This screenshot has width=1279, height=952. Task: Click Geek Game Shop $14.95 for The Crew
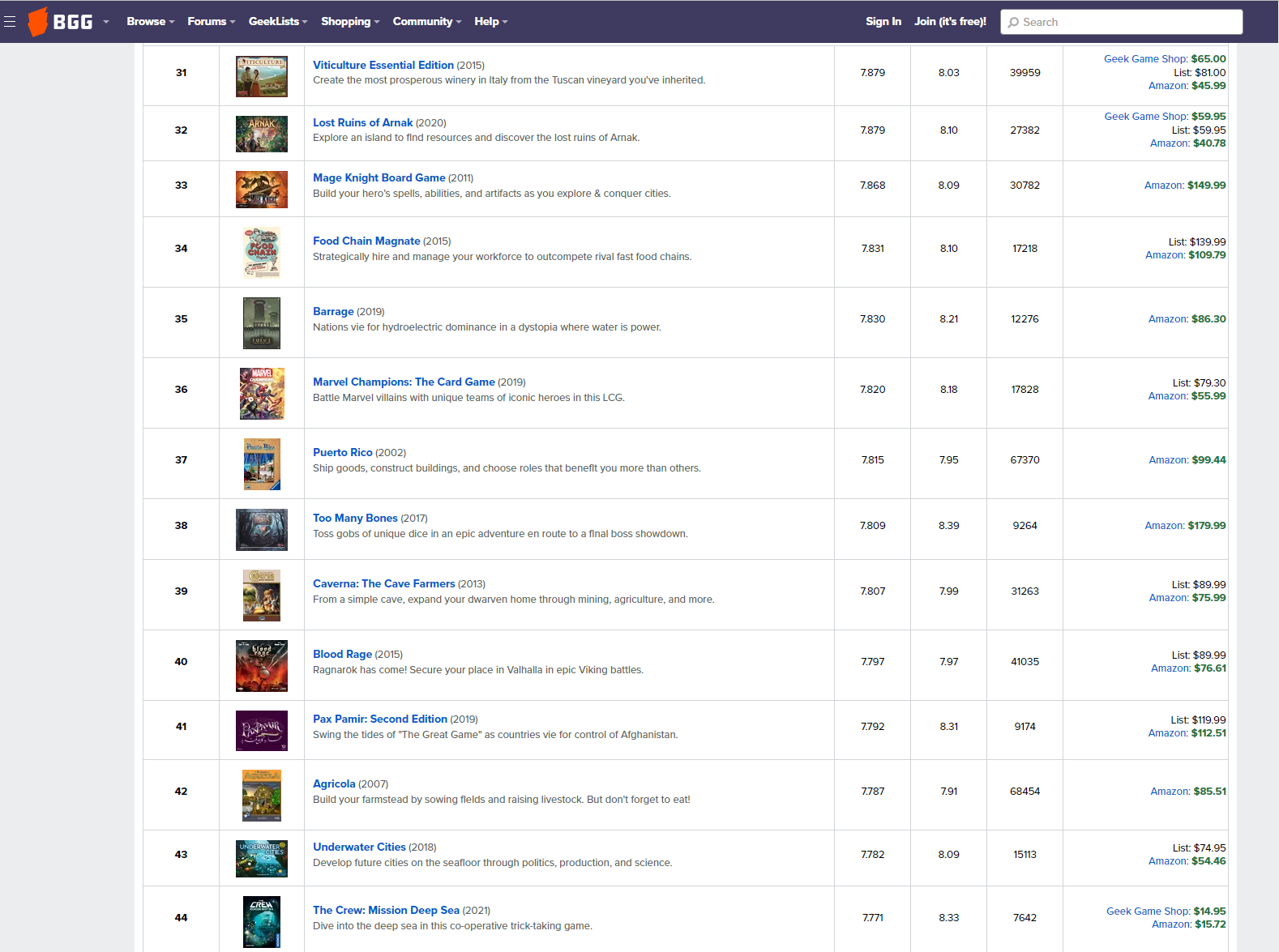tap(1166, 911)
